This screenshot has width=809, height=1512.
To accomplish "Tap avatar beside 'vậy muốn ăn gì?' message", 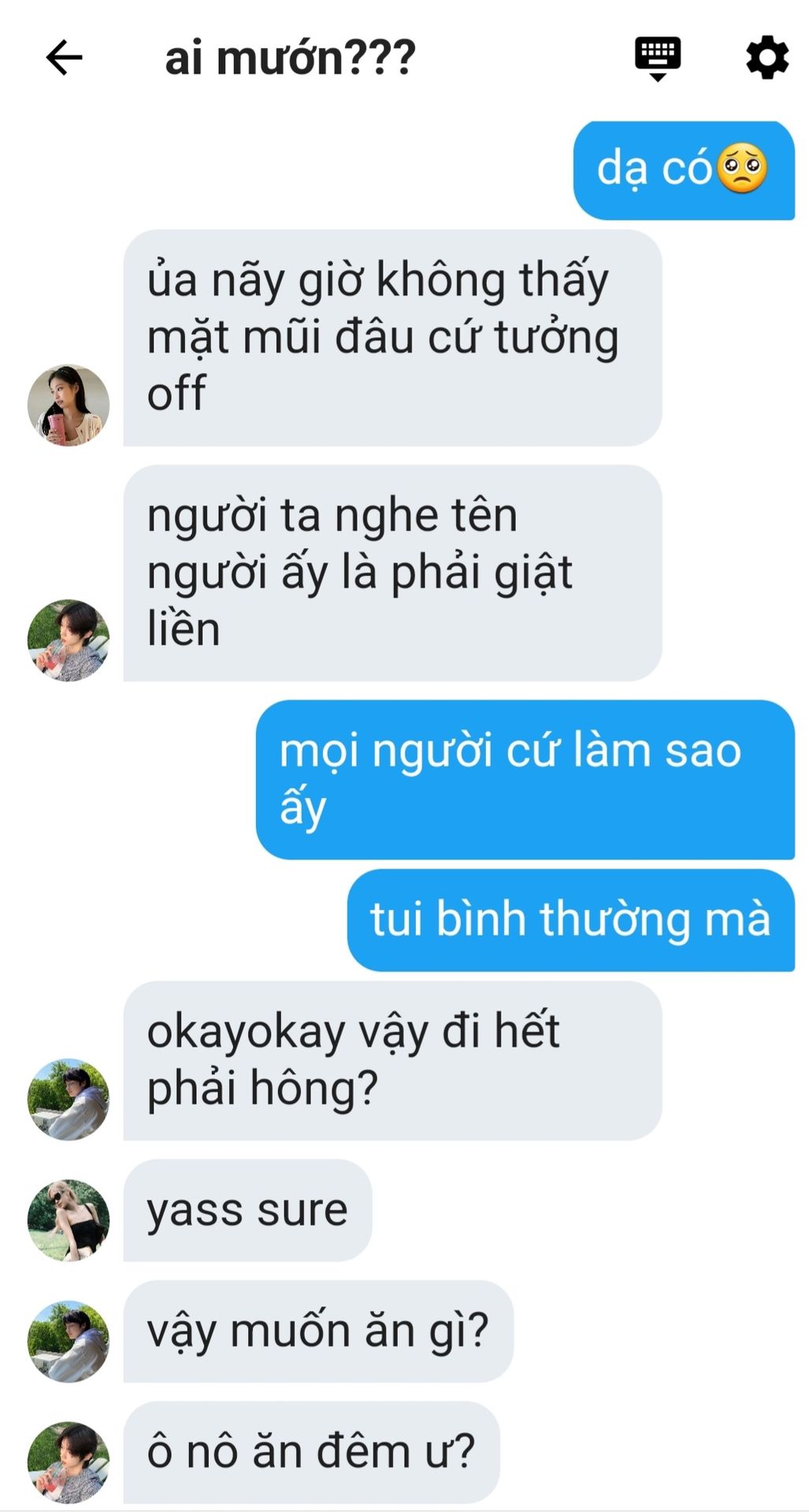I will pyautogui.click(x=69, y=1341).
